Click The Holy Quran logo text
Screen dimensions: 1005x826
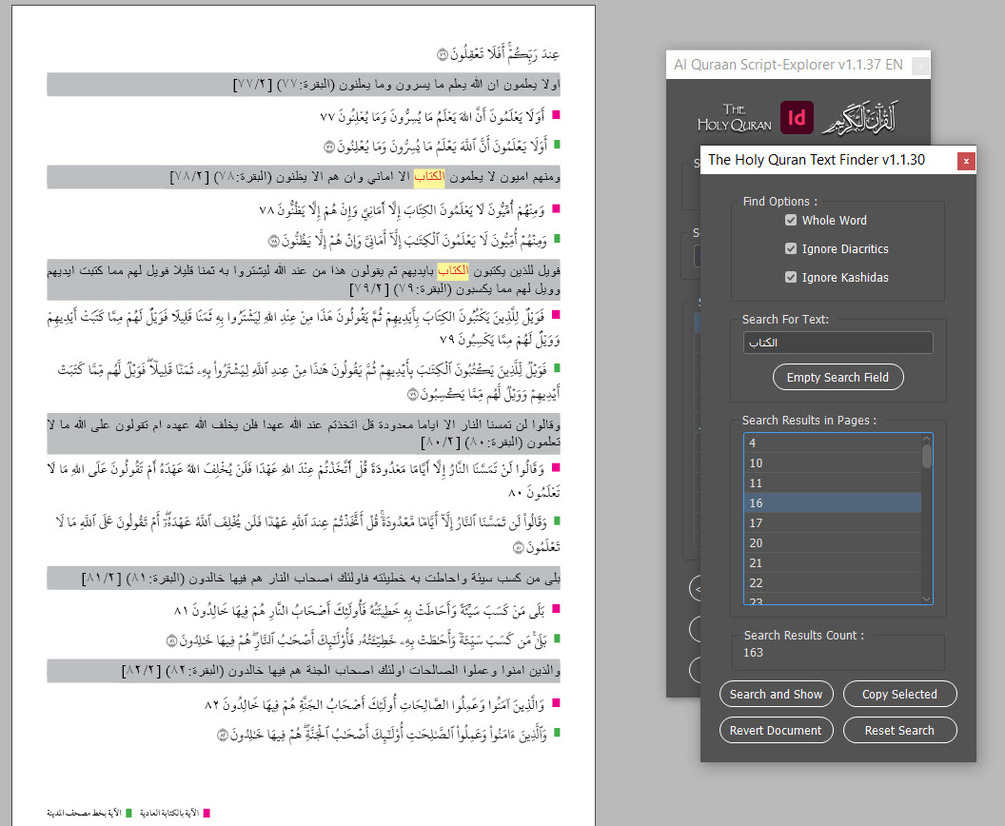pyautogui.click(x=735, y=118)
